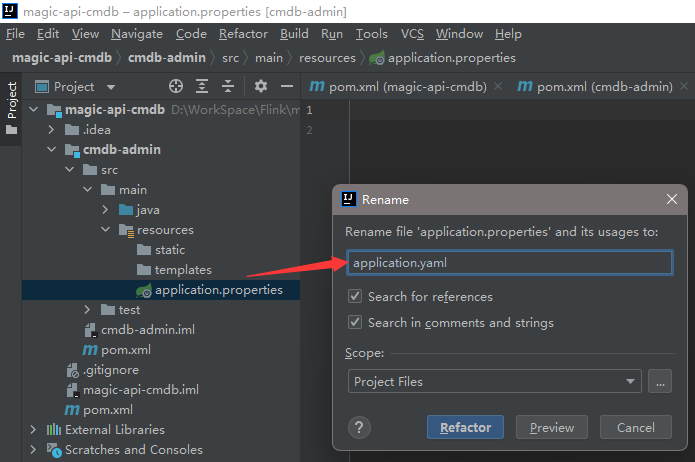
Task: Click the Rename dialog help button
Action: [x=360, y=427]
